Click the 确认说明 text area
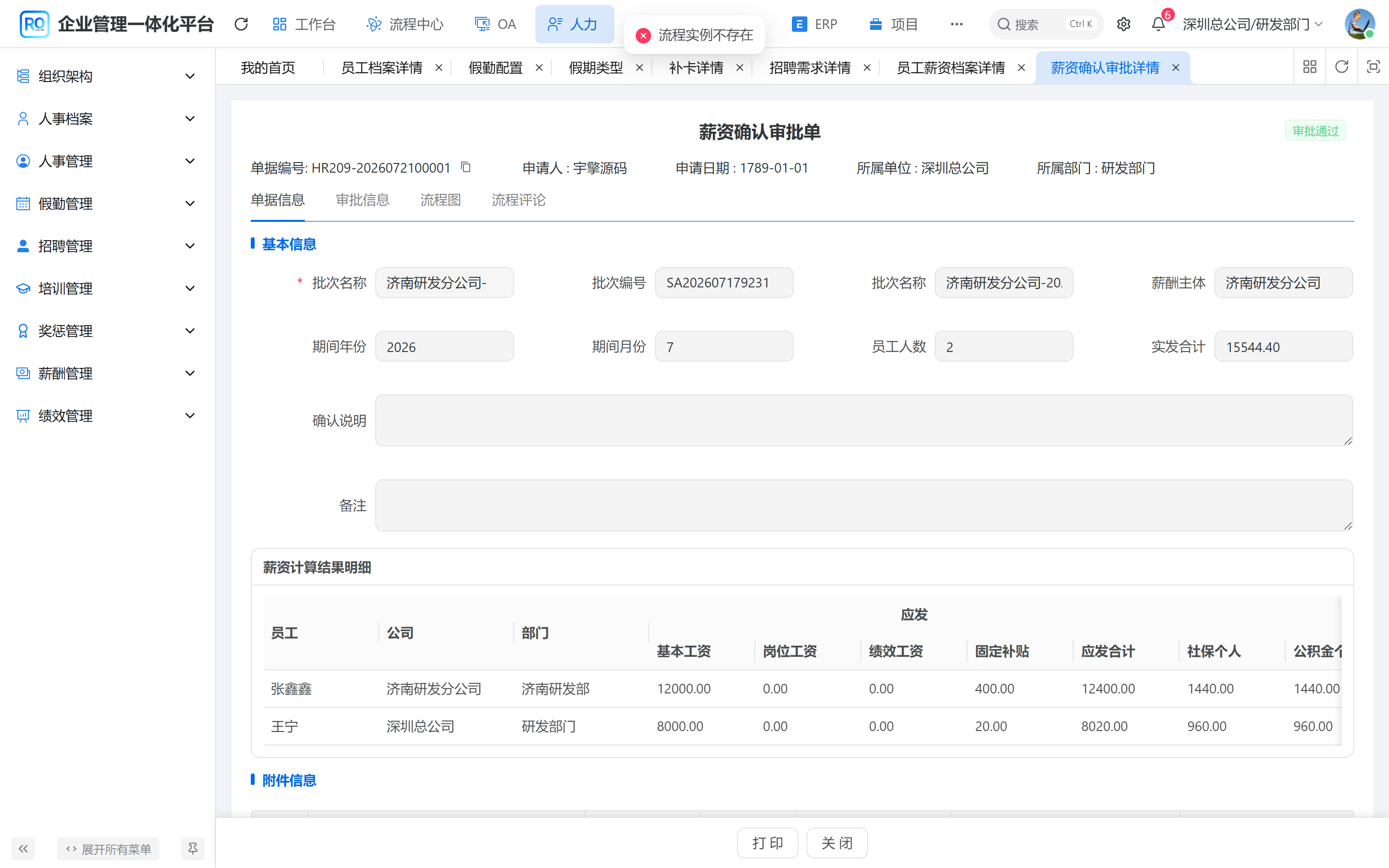 (x=864, y=420)
